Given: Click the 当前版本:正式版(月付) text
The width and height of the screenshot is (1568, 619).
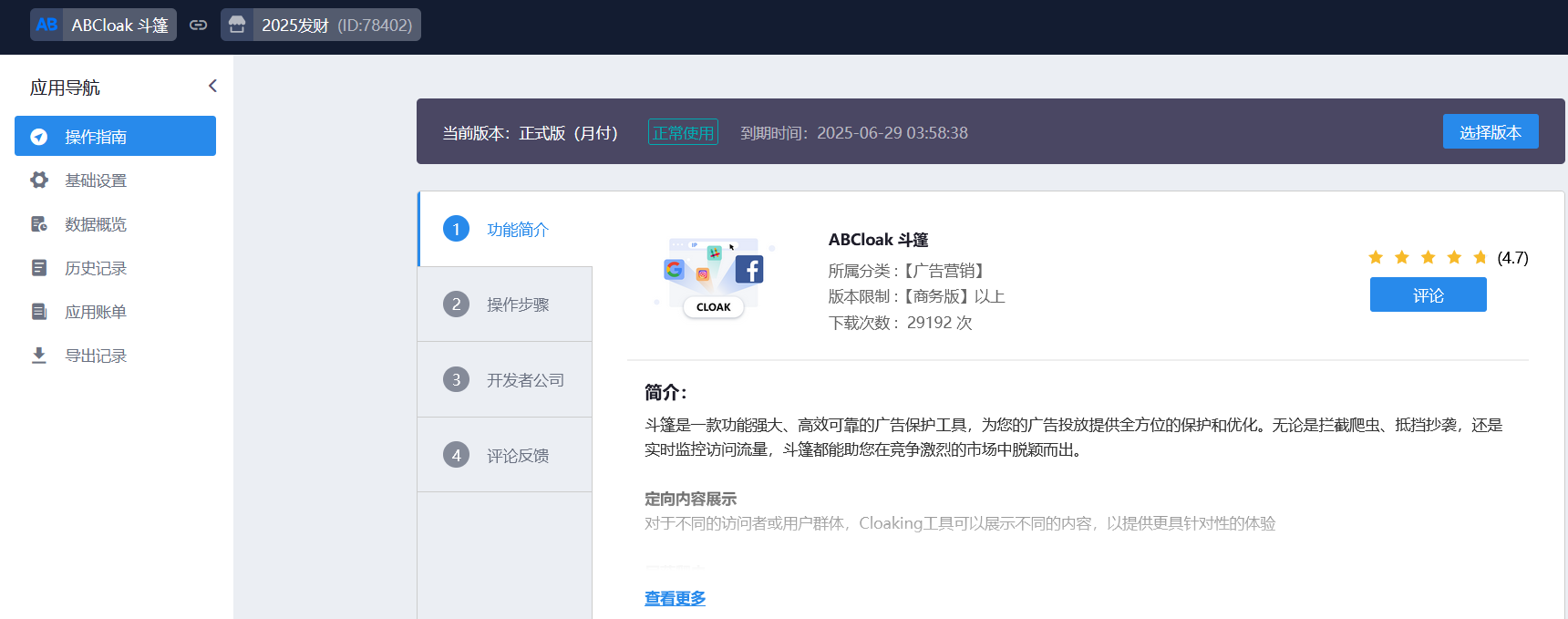Looking at the screenshot, I should pos(531,133).
